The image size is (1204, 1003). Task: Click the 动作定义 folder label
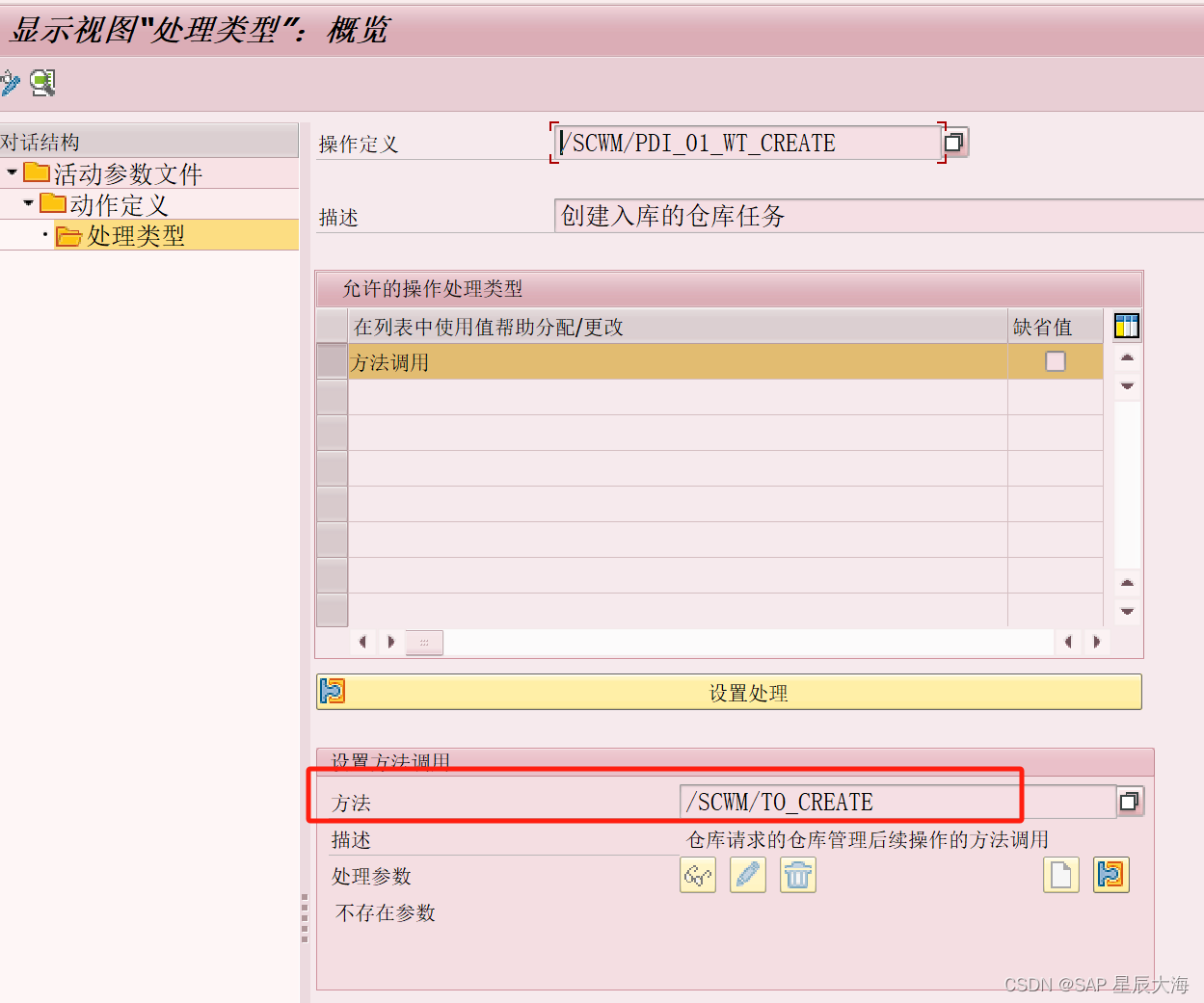tap(120, 205)
